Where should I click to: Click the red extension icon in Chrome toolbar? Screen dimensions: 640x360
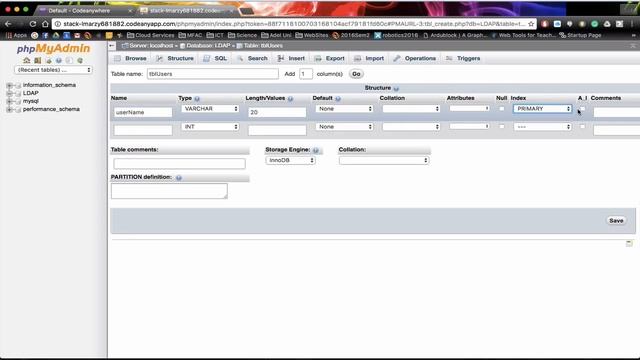pos(544,24)
